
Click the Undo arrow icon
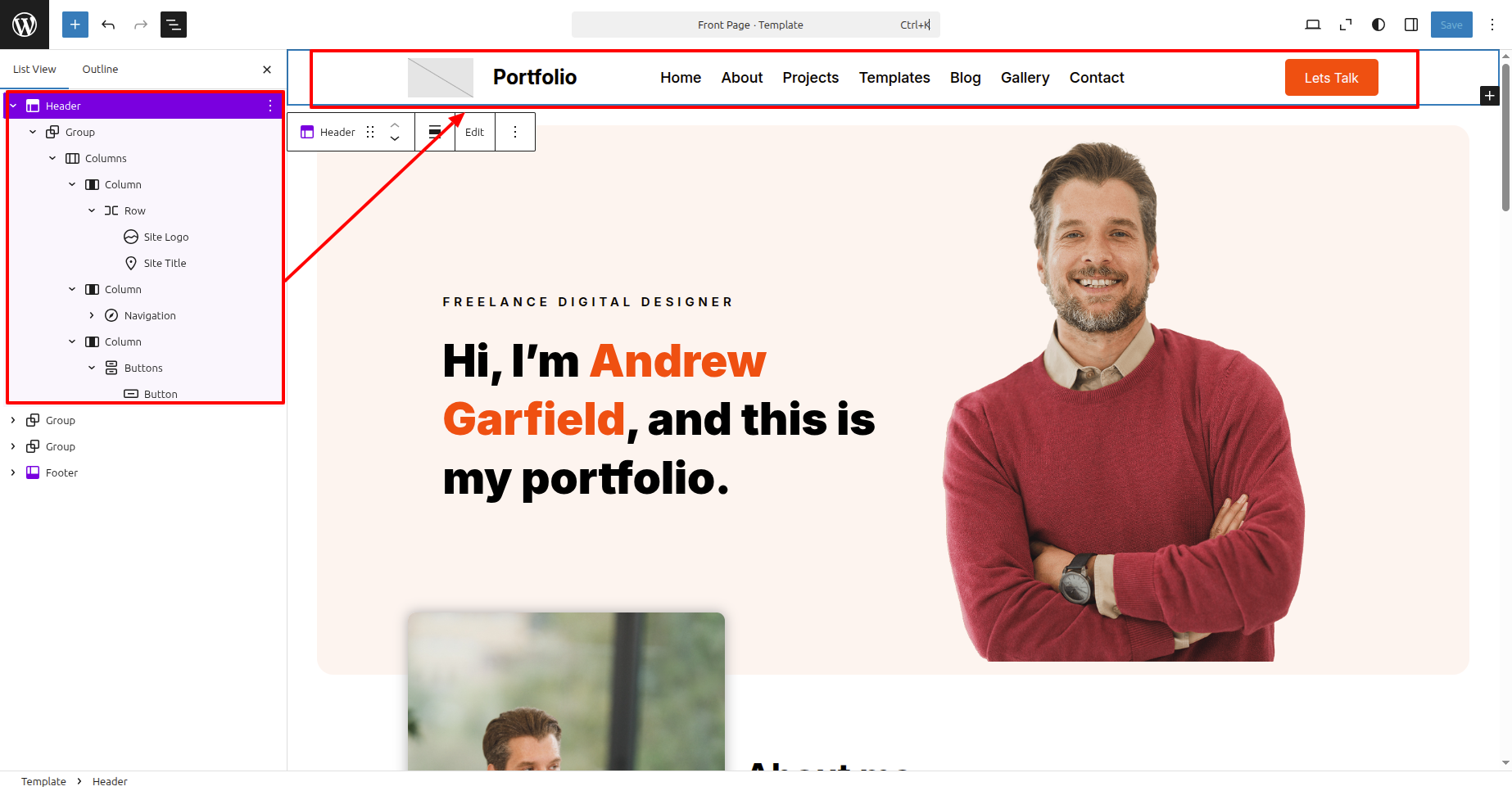[x=108, y=25]
